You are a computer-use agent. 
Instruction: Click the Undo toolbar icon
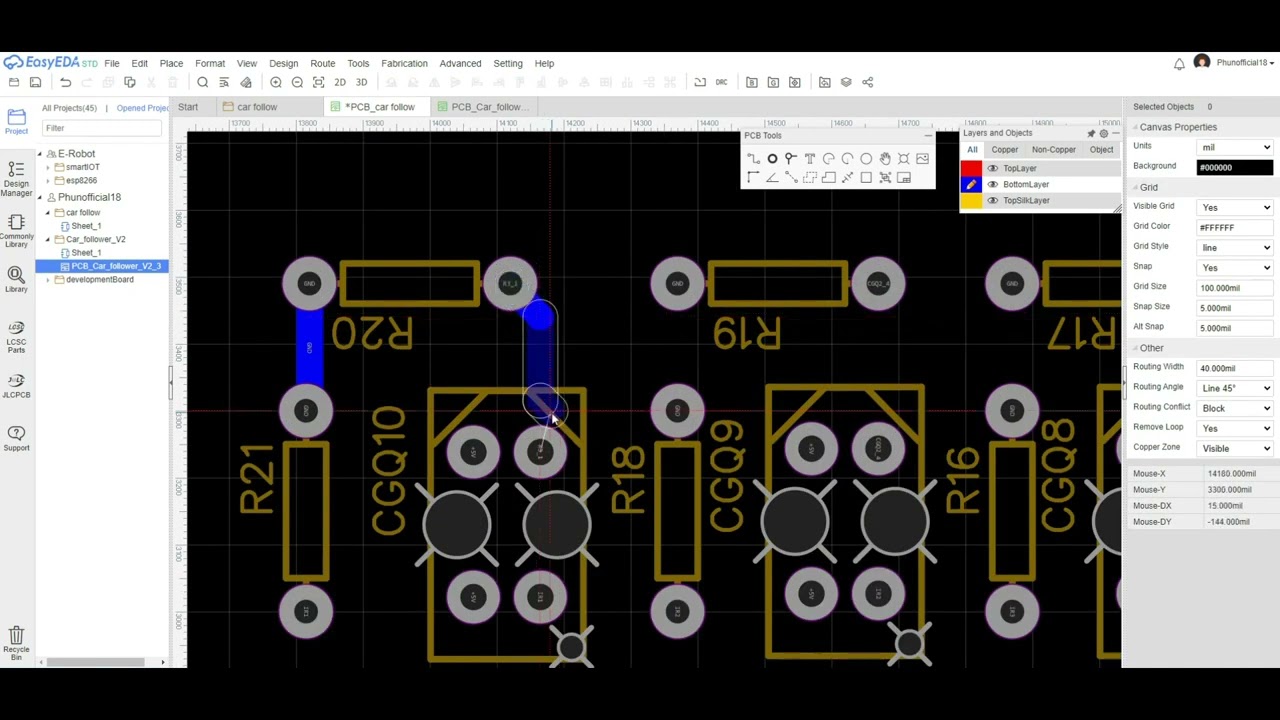pyautogui.click(x=65, y=82)
